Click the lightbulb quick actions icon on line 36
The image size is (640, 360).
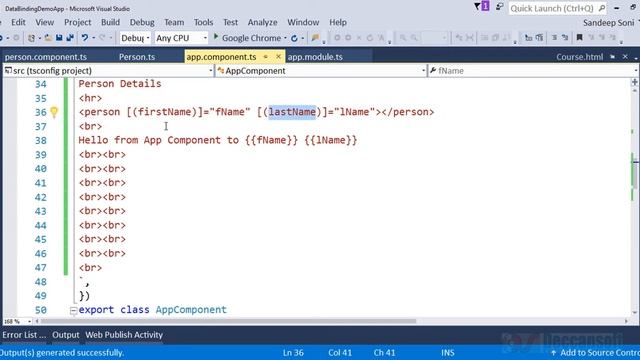54,112
